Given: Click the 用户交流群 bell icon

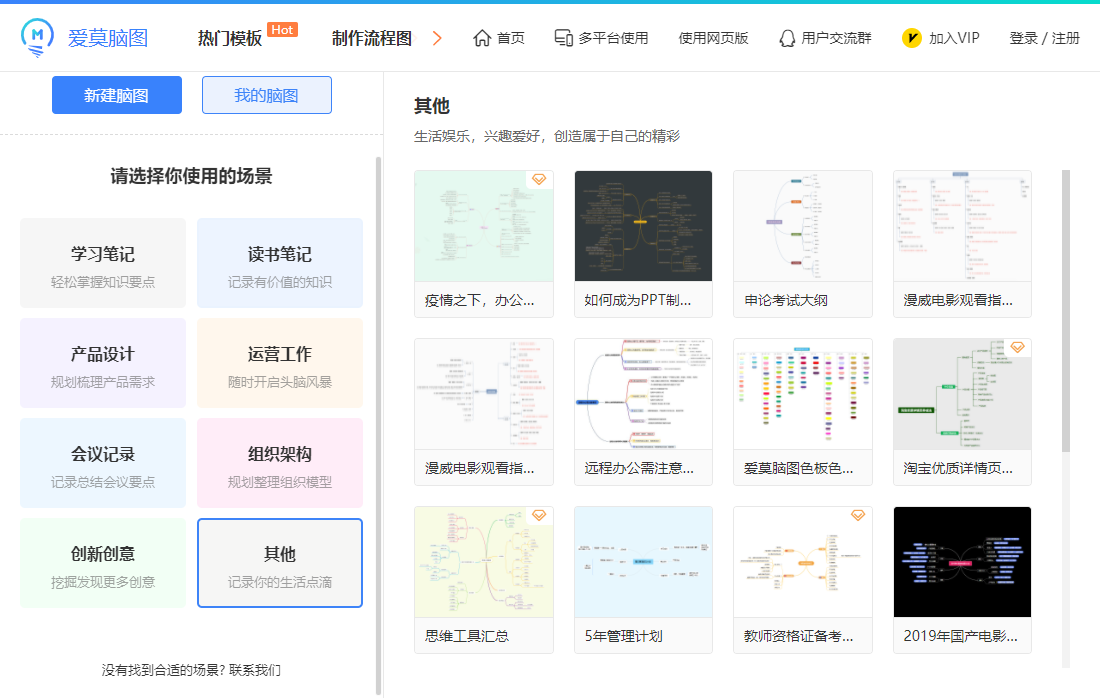Looking at the screenshot, I should 786,38.
